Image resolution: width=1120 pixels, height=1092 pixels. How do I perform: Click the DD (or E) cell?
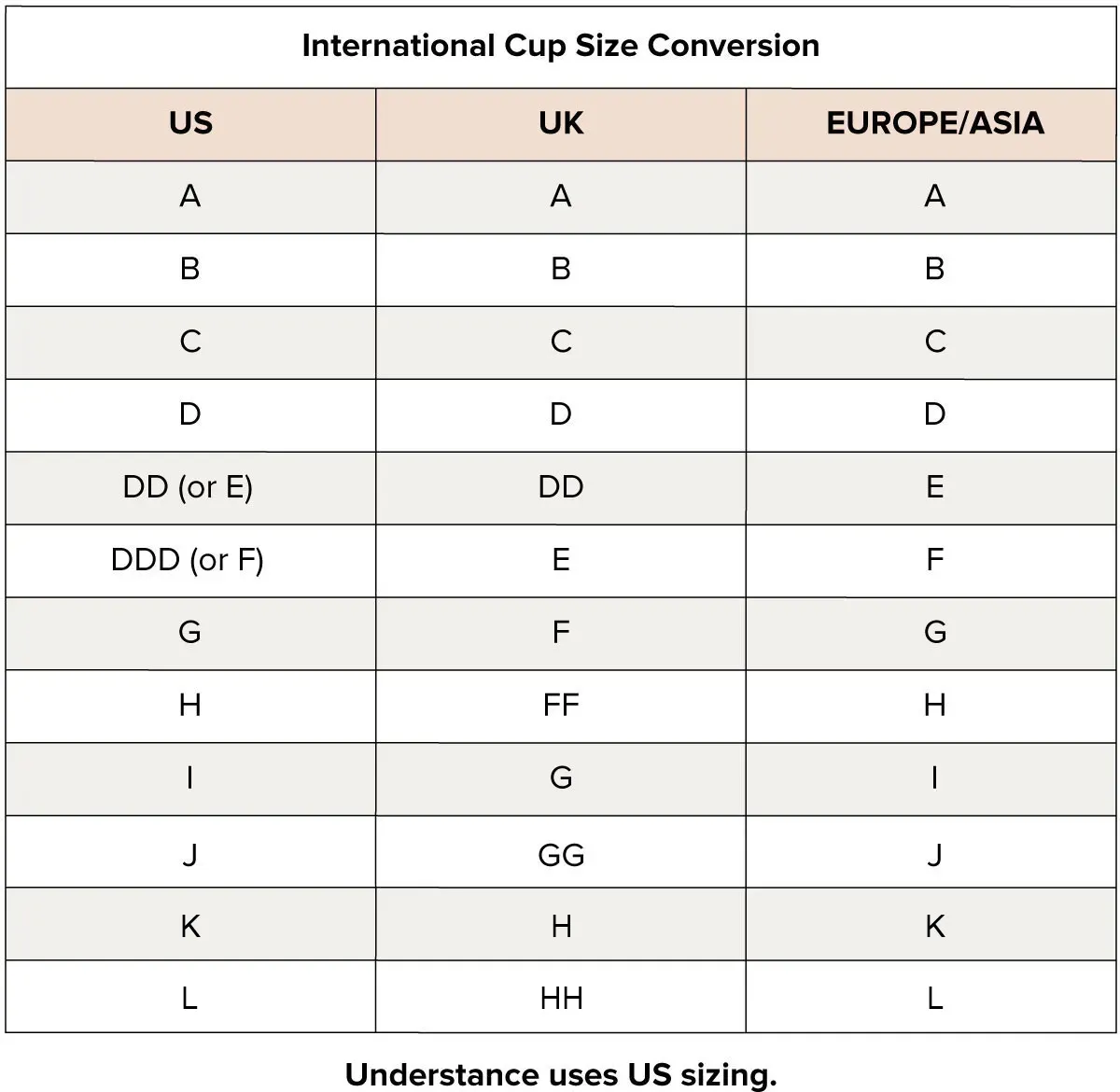pos(188,487)
